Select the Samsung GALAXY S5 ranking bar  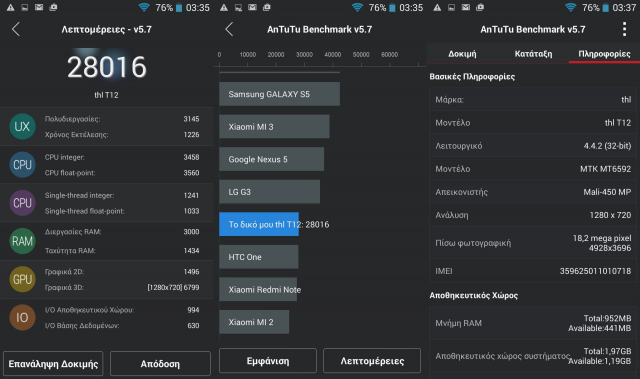click(279, 94)
